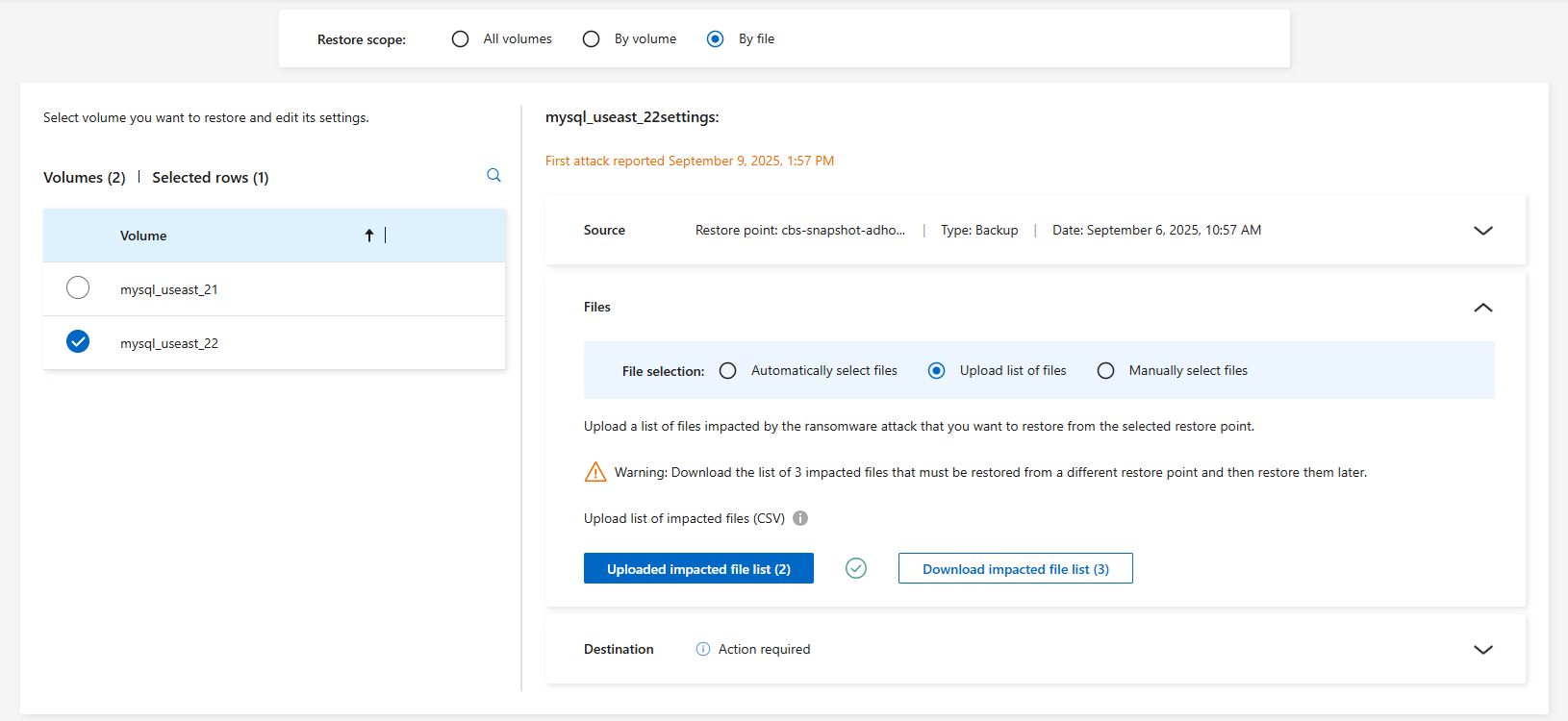Image resolution: width=1568 pixels, height=721 pixels.
Task: Switch to the Selected rows (1) tab
Action: (x=210, y=178)
